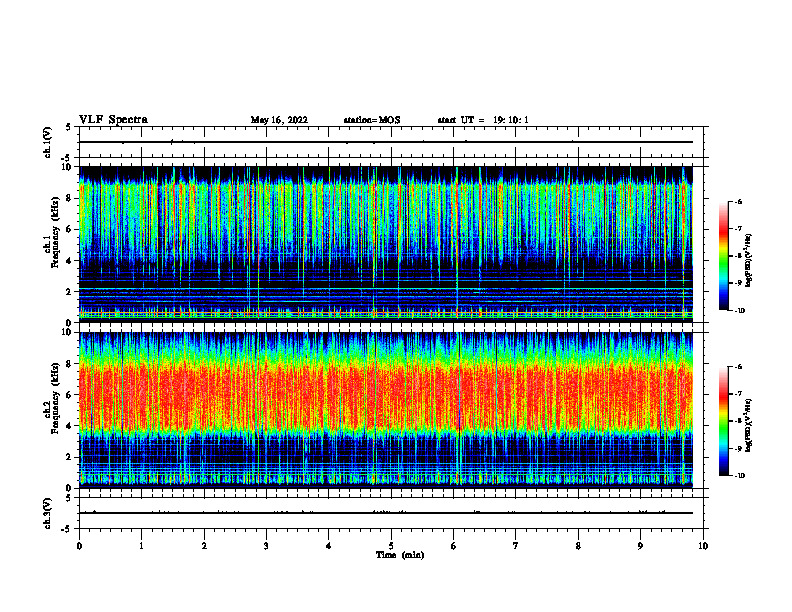Click the ch.1 voltage waveform trace
The image size is (792, 612).
[x=385, y=142]
